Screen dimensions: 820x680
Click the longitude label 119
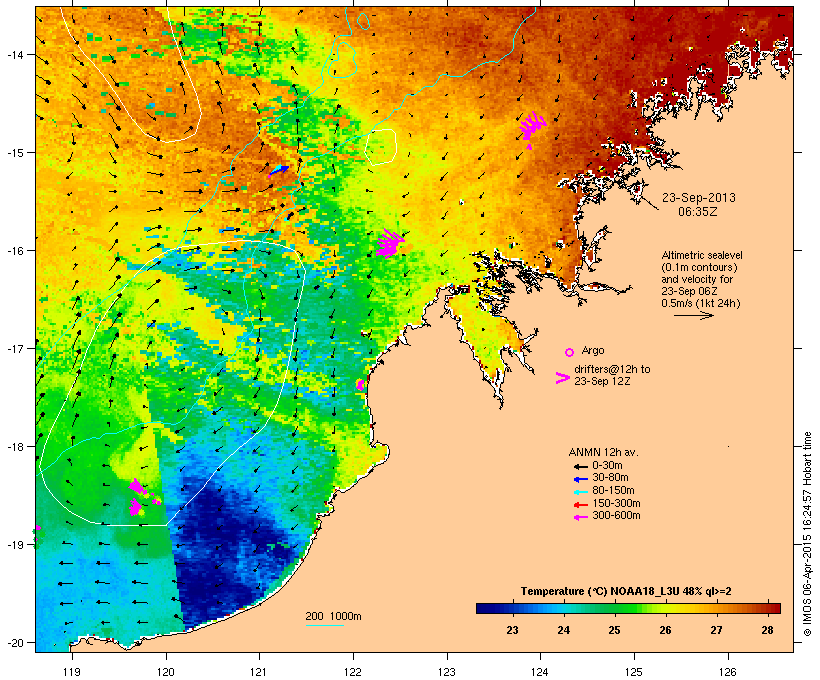coord(72,672)
